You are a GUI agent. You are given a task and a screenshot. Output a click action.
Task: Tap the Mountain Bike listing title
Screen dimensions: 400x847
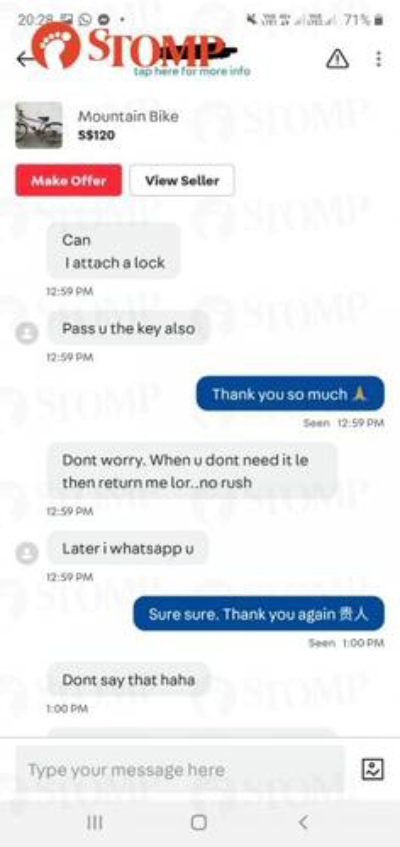pyautogui.click(x=128, y=116)
